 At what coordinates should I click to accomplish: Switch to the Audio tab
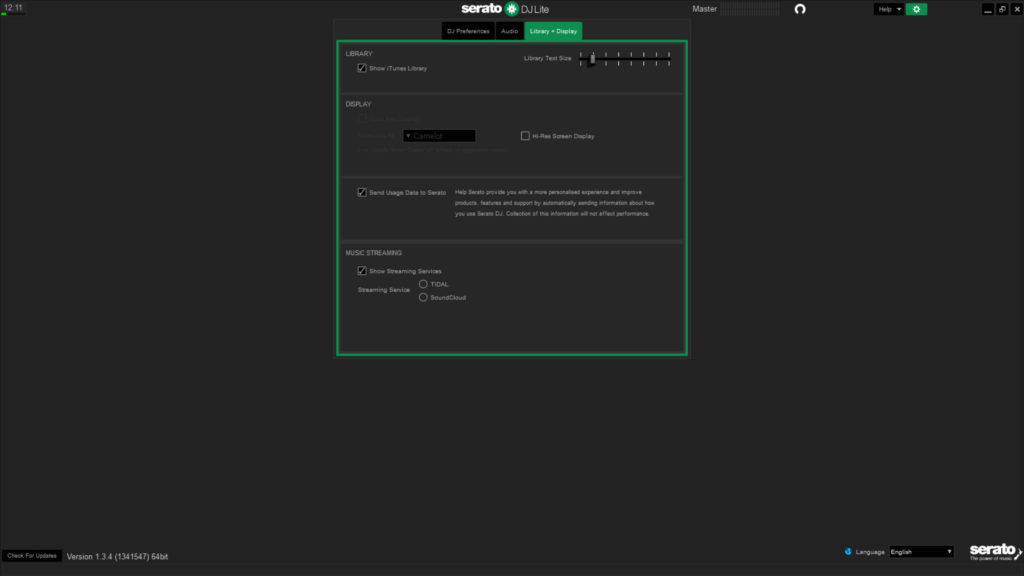(509, 31)
